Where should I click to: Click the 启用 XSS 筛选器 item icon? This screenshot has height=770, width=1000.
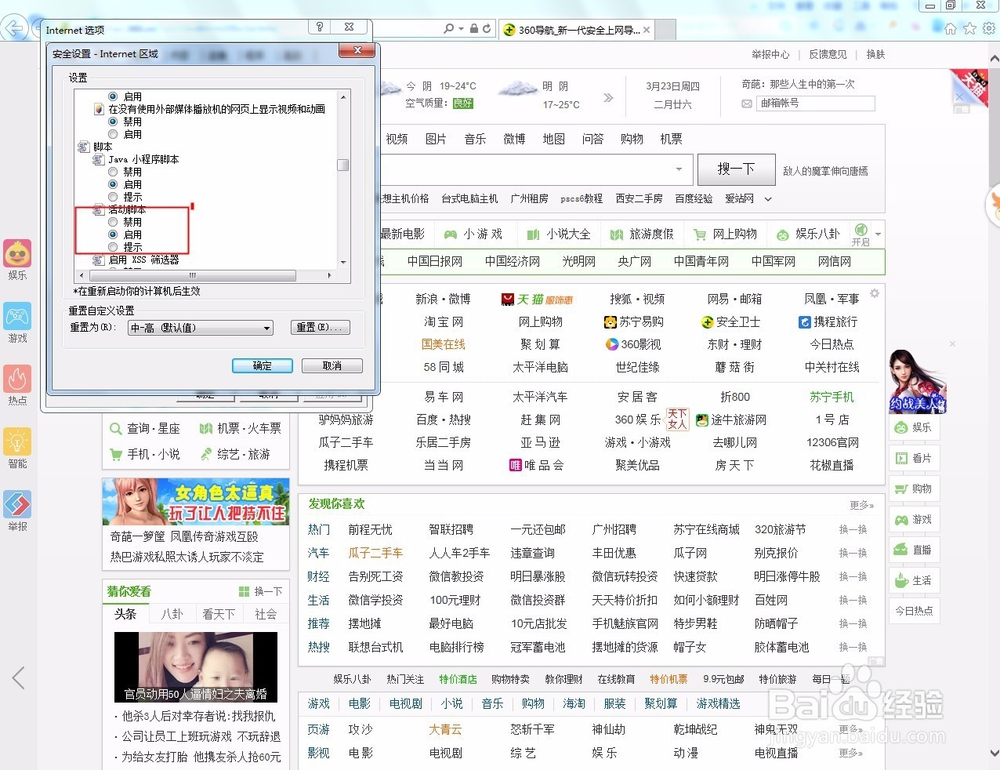[x=98, y=260]
